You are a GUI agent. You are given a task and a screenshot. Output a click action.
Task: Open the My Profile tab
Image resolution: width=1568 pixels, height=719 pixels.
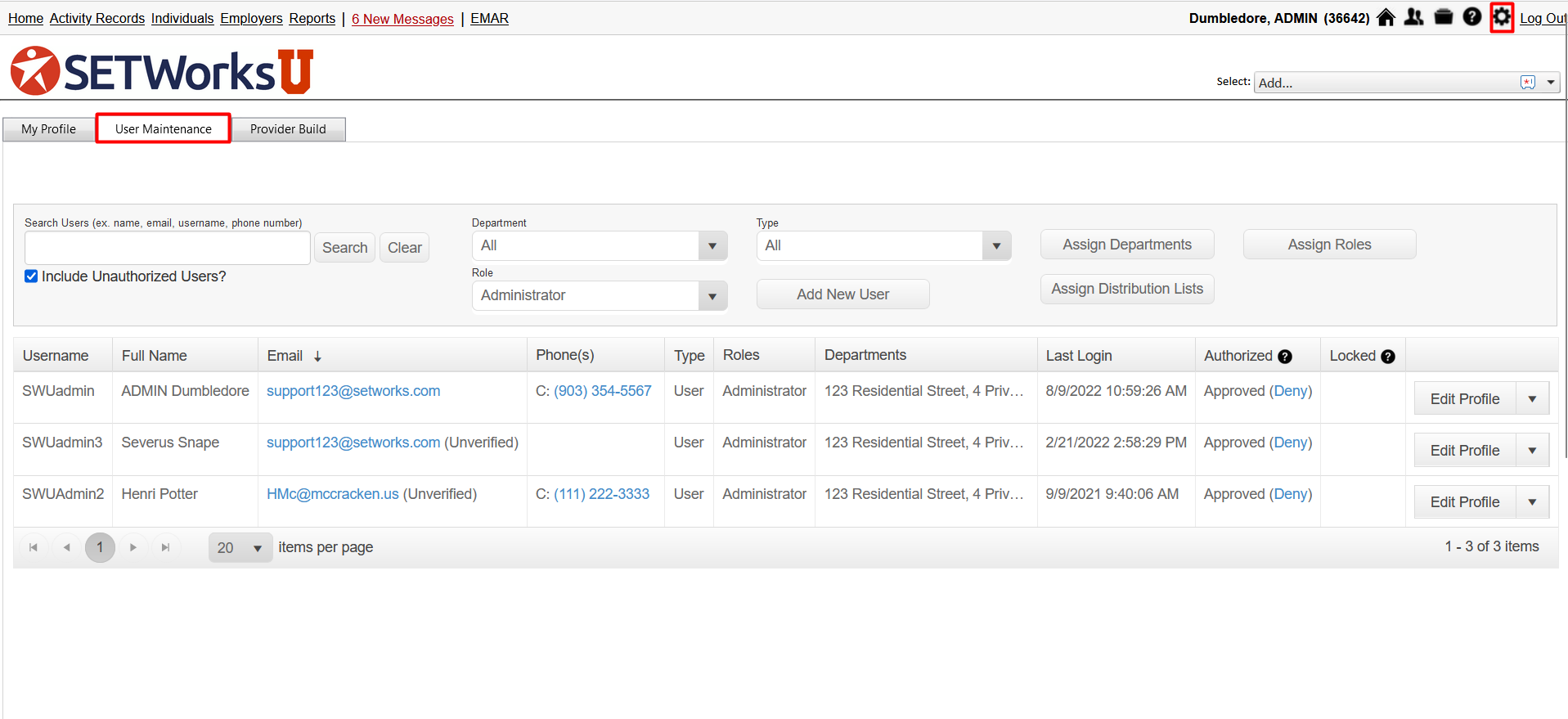pos(49,129)
